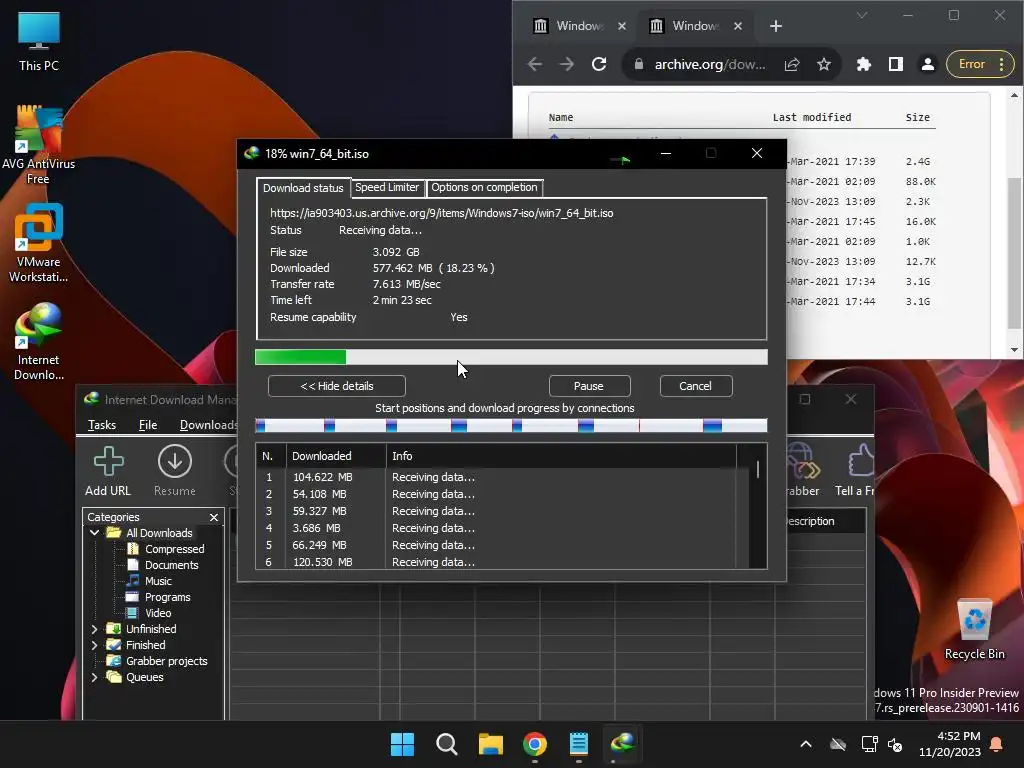This screenshot has width=1024, height=768.
Task: Click the Chrome Error button
Action: [x=971, y=64]
